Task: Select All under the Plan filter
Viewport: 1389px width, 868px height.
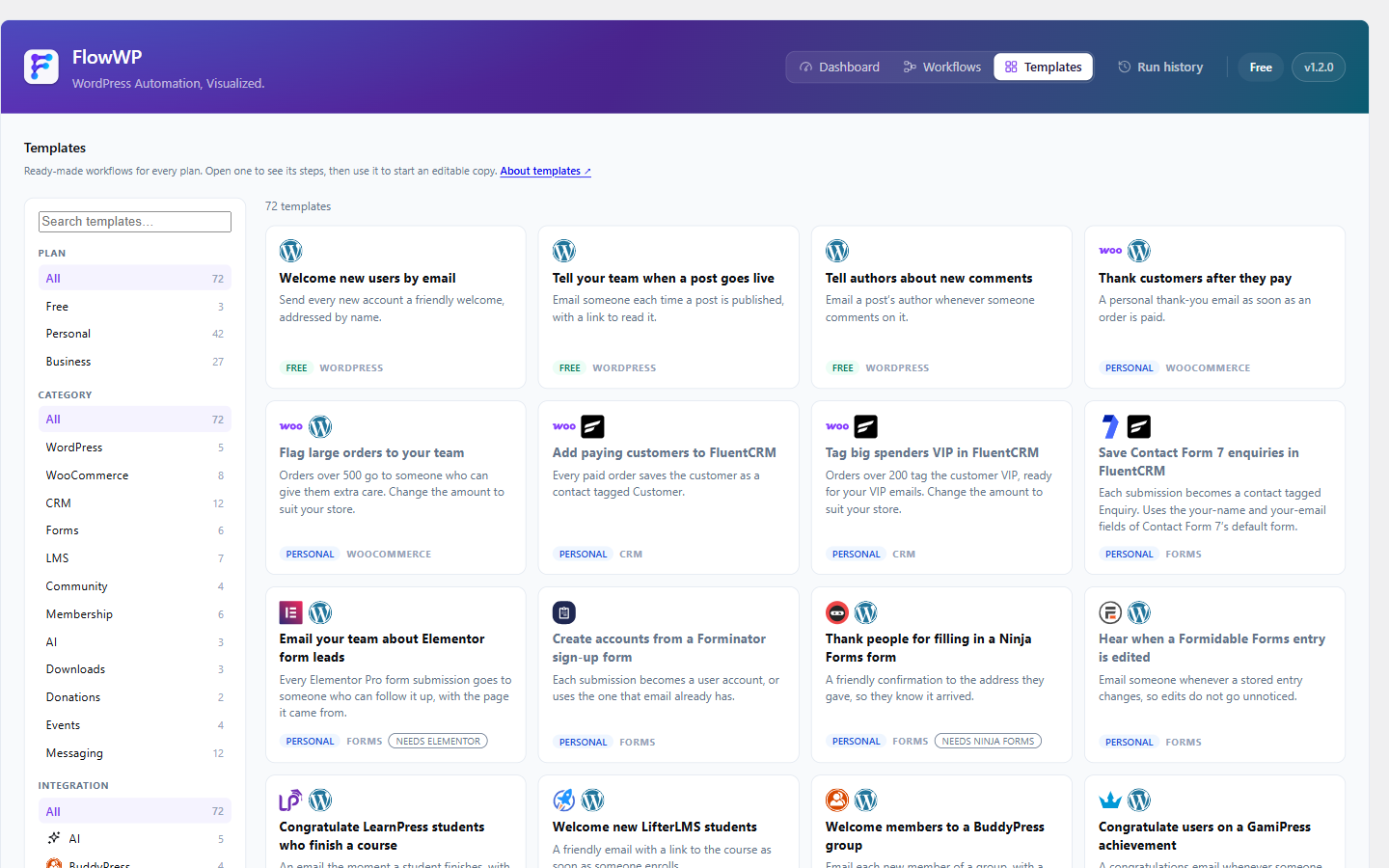Action: [135, 278]
